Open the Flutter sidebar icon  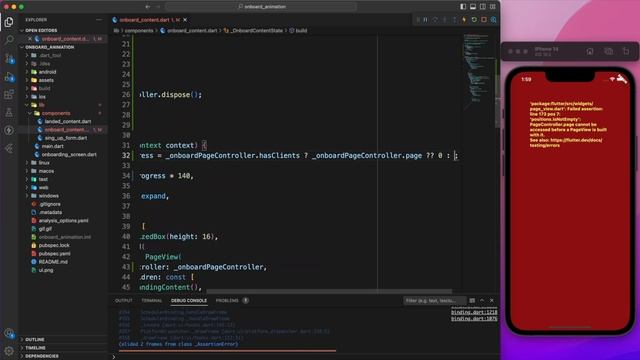pyautogui.click(x=9, y=149)
